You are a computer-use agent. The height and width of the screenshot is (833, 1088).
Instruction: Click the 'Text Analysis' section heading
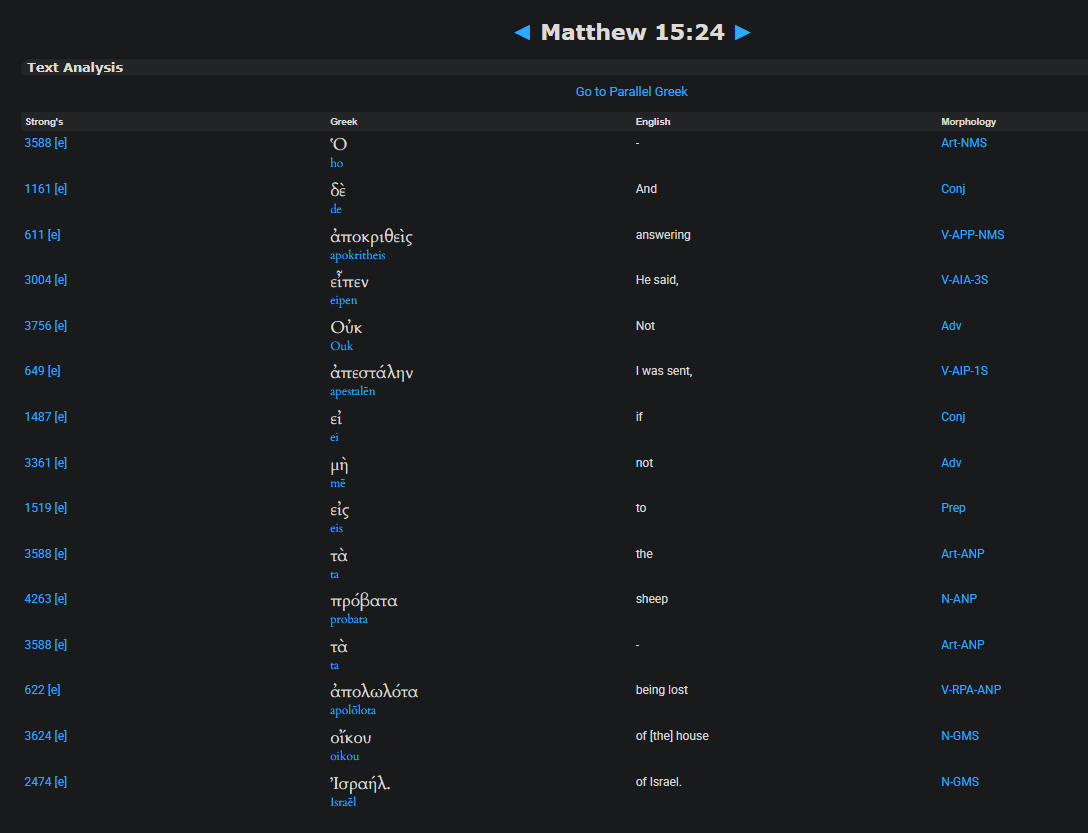75,67
